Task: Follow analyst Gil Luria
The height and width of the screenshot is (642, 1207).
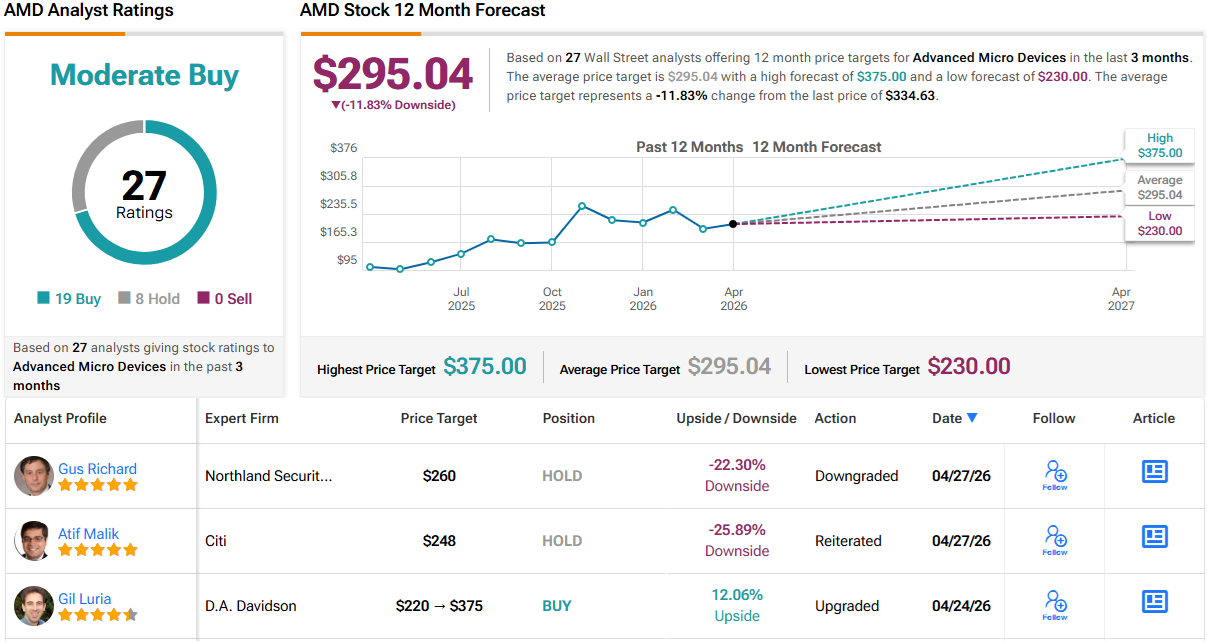Action: click(x=1054, y=603)
